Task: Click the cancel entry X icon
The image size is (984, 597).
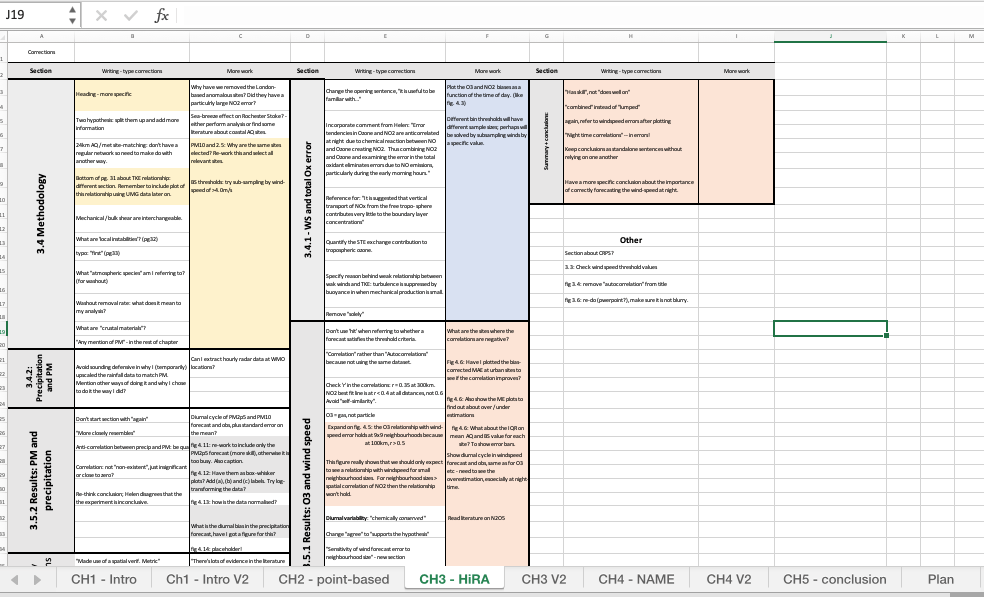Action: (x=102, y=16)
